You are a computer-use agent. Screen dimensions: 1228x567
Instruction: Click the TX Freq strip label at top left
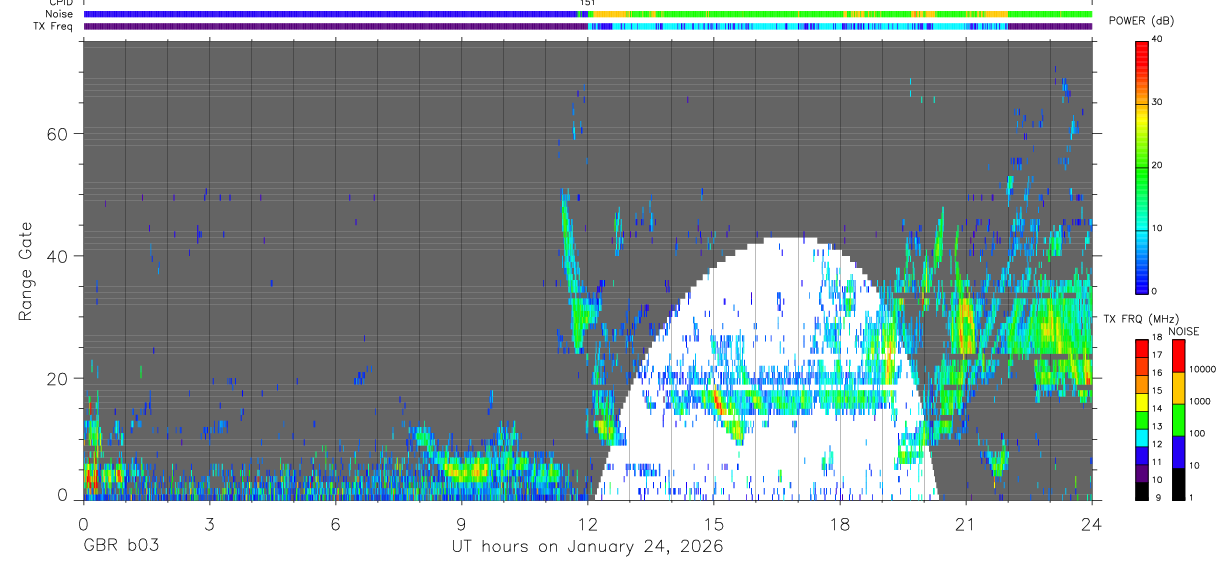[x=53, y=26]
